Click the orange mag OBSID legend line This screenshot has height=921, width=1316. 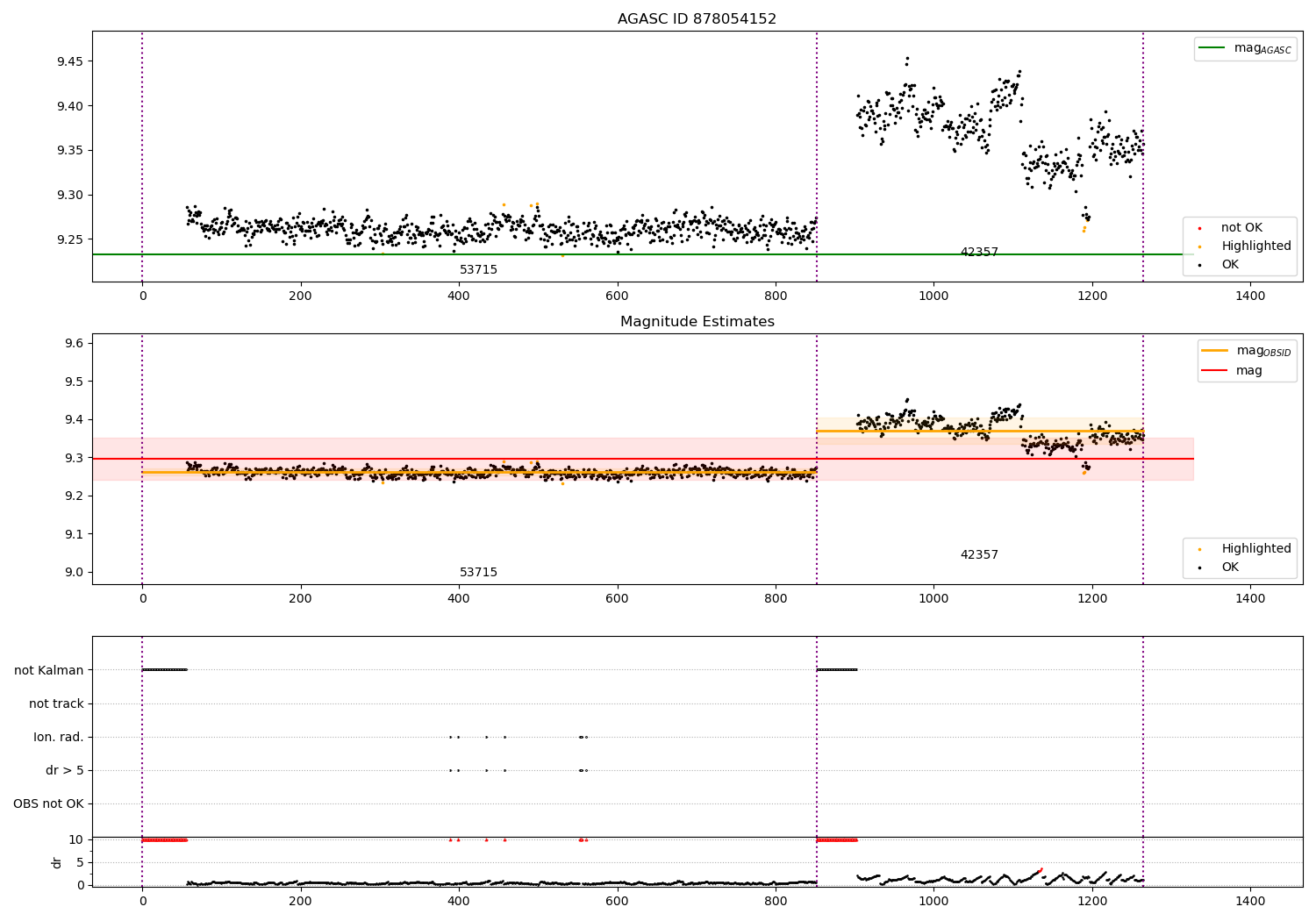[1214, 350]
